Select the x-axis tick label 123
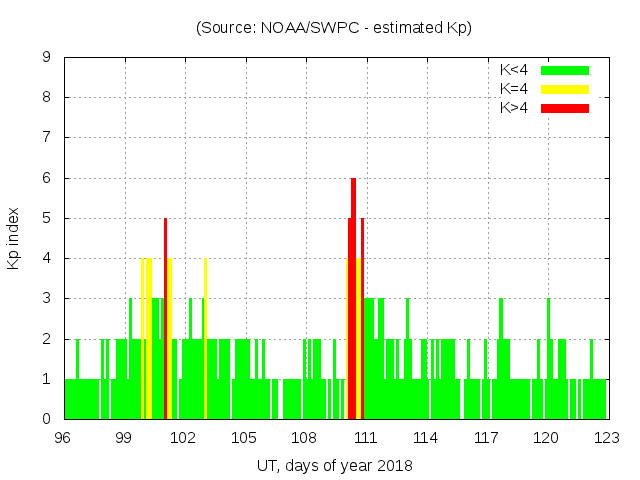Screen dimensions: 640x480 tap(607, 438)
